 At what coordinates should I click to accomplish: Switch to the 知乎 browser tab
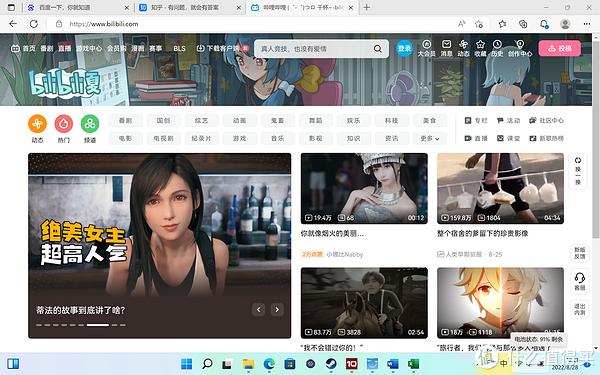coord(191,7)
